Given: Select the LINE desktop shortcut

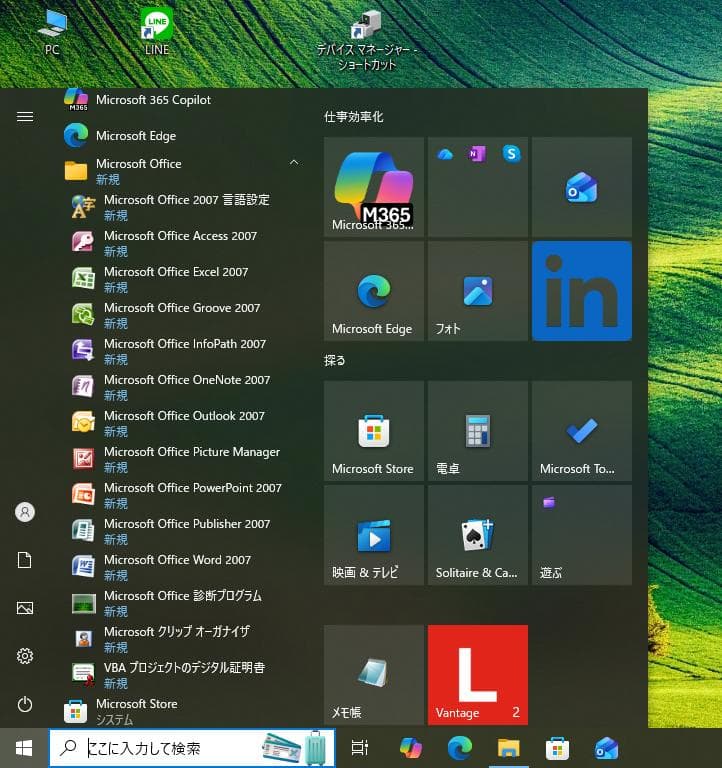Looking at the screenshot, I should (157, 31).
